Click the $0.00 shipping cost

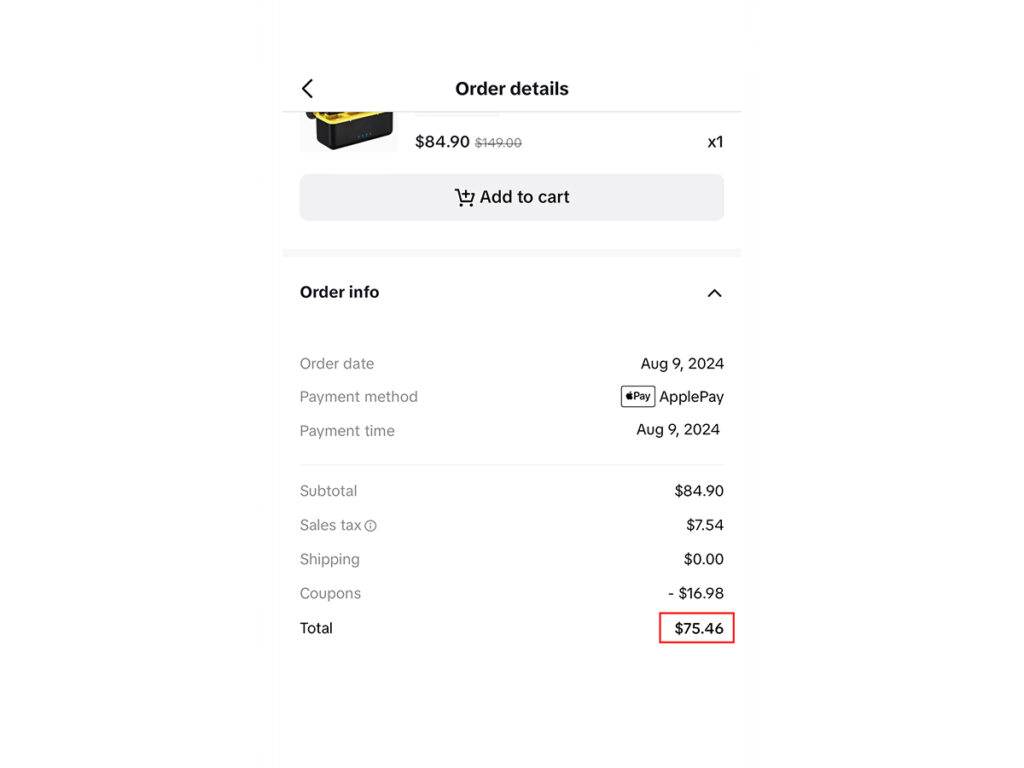[x=704, y=559]
